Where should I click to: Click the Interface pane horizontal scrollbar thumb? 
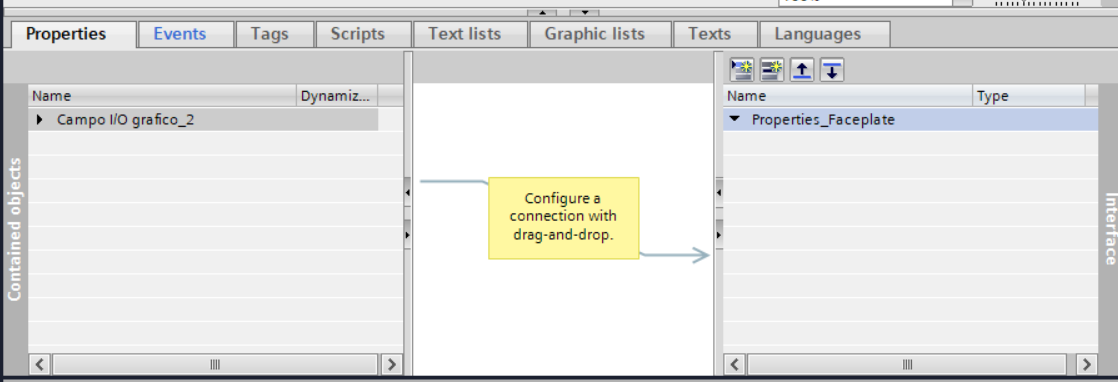point(908,364)
